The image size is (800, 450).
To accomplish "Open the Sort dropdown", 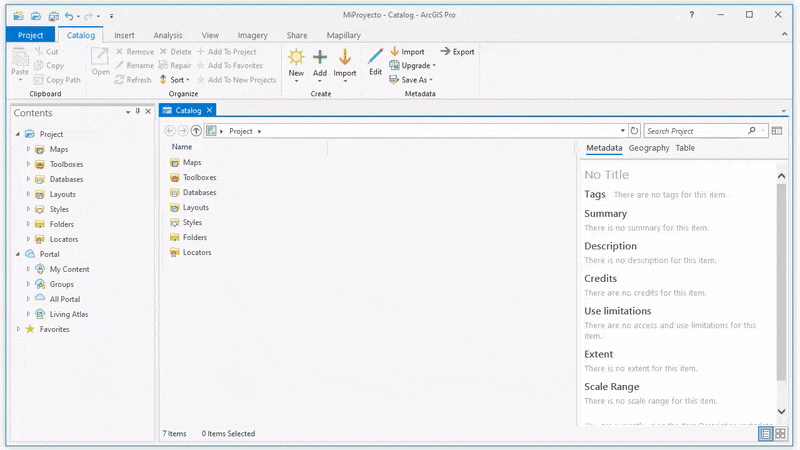I will [174, 80].
